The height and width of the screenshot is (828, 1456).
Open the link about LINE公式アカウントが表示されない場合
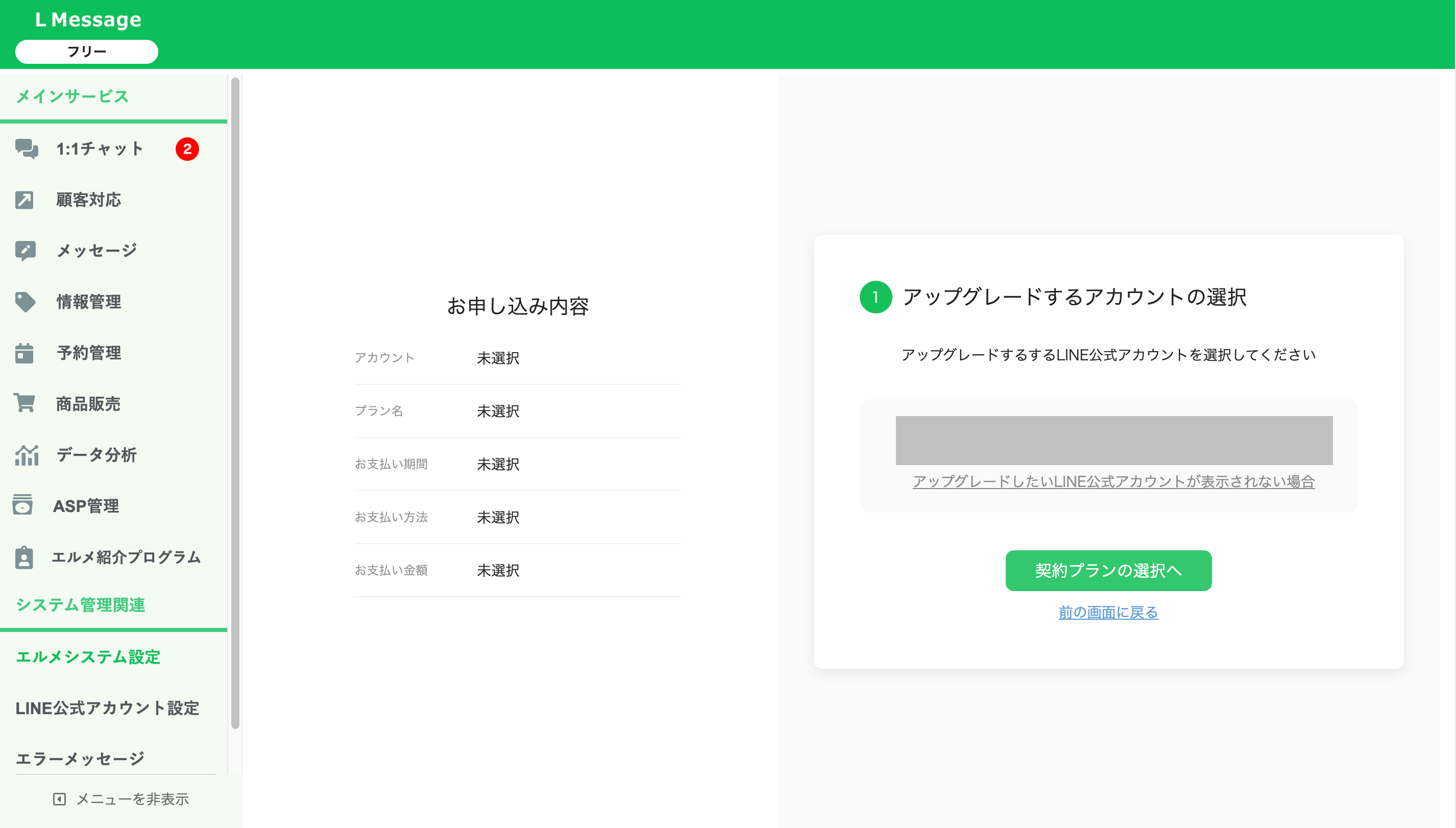click(1113, 482)
